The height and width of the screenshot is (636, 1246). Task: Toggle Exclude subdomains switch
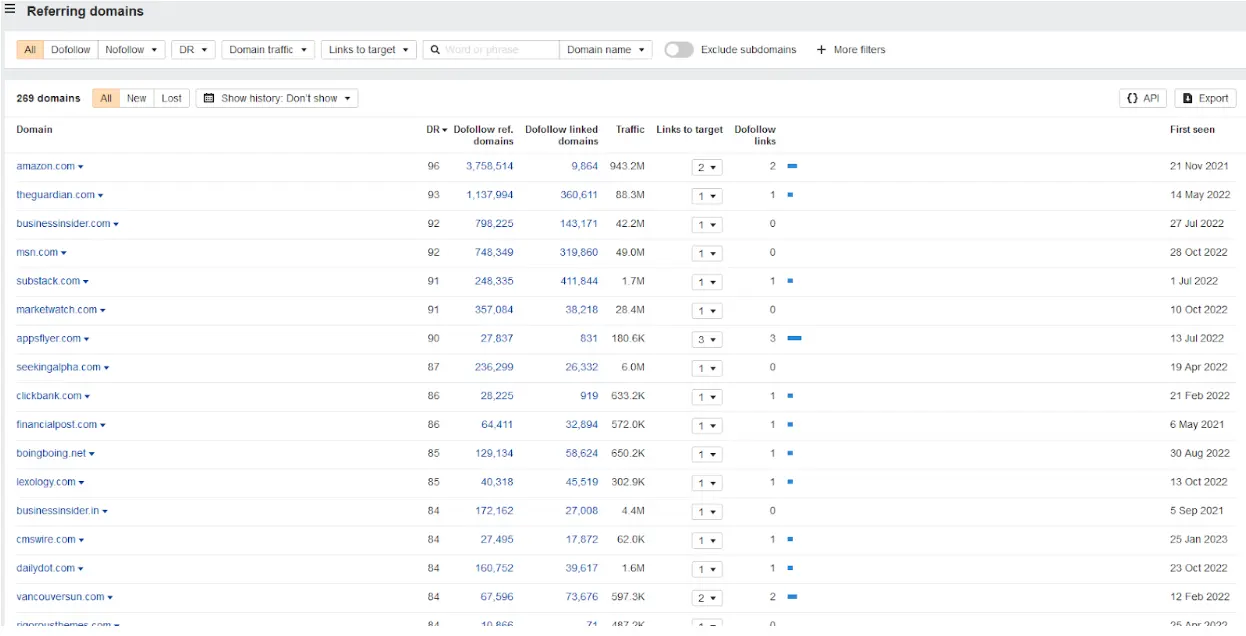tap(678, 50)
